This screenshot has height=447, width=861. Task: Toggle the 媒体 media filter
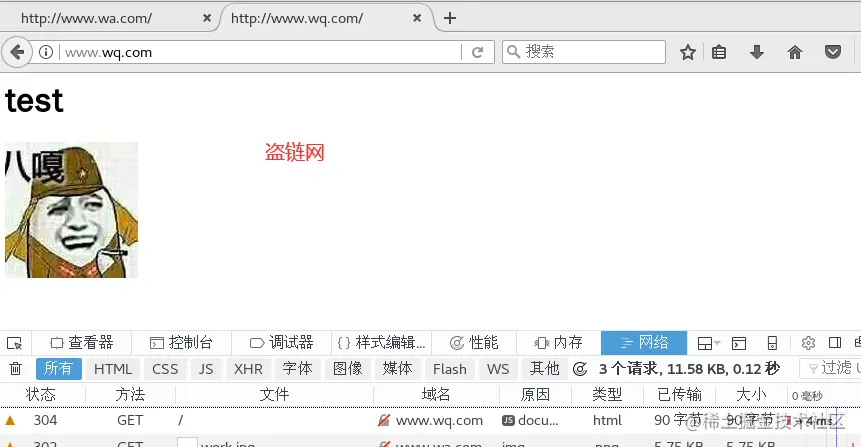tap(398, 369)
